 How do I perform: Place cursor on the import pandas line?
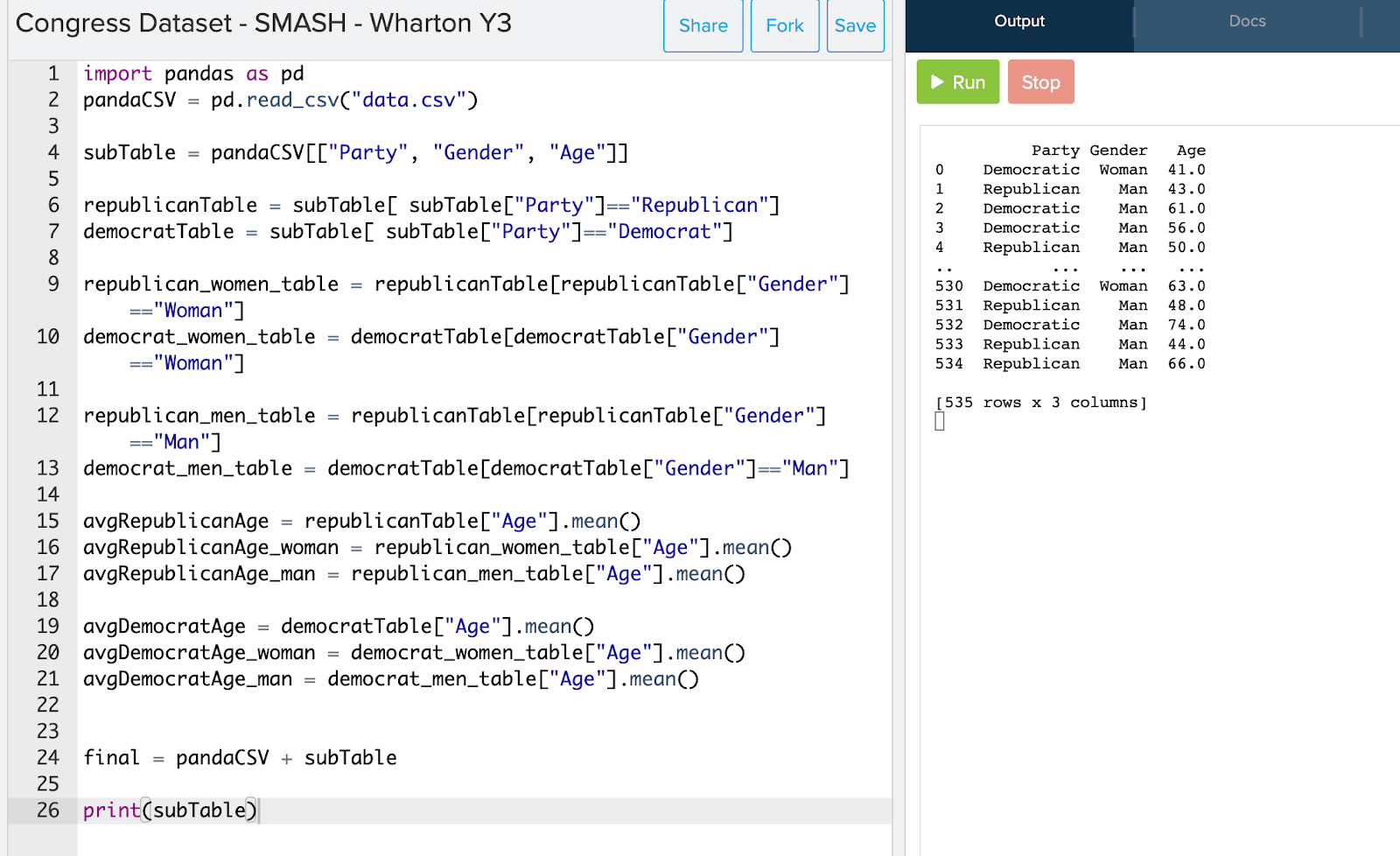pyautogui.click(x=193, y=74)
